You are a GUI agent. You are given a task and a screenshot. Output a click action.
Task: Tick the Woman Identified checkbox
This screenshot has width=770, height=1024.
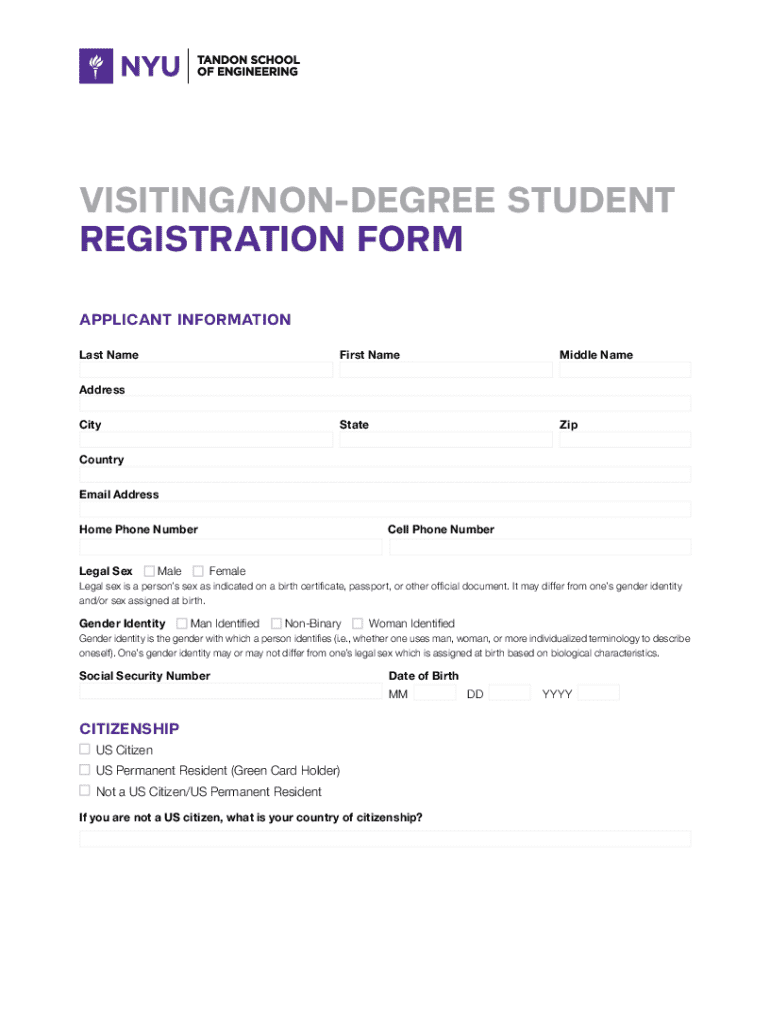point(359,623)
